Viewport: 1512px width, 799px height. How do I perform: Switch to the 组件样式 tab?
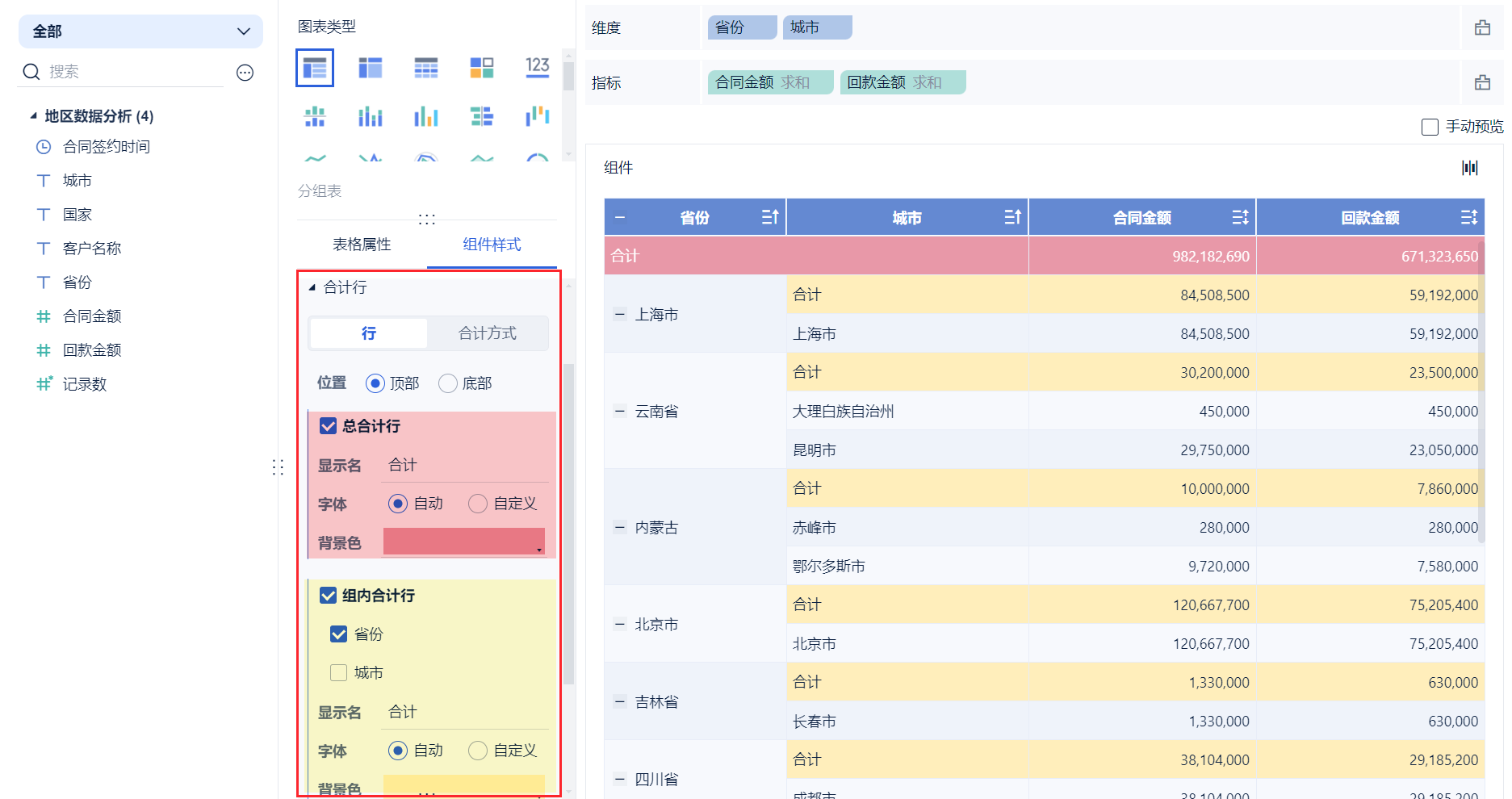pos(492,245)
